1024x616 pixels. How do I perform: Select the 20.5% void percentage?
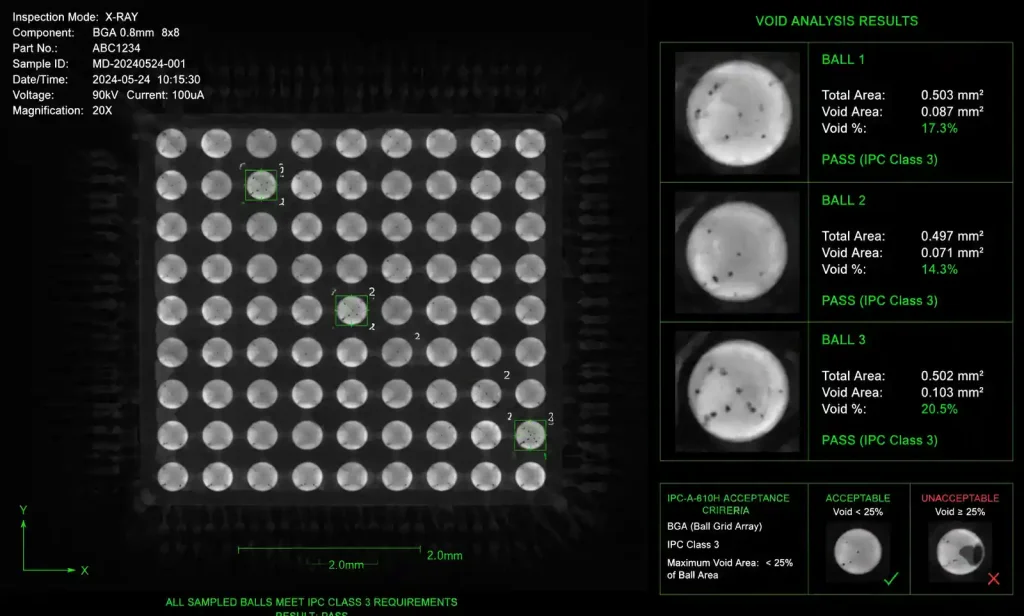(939, 410)
